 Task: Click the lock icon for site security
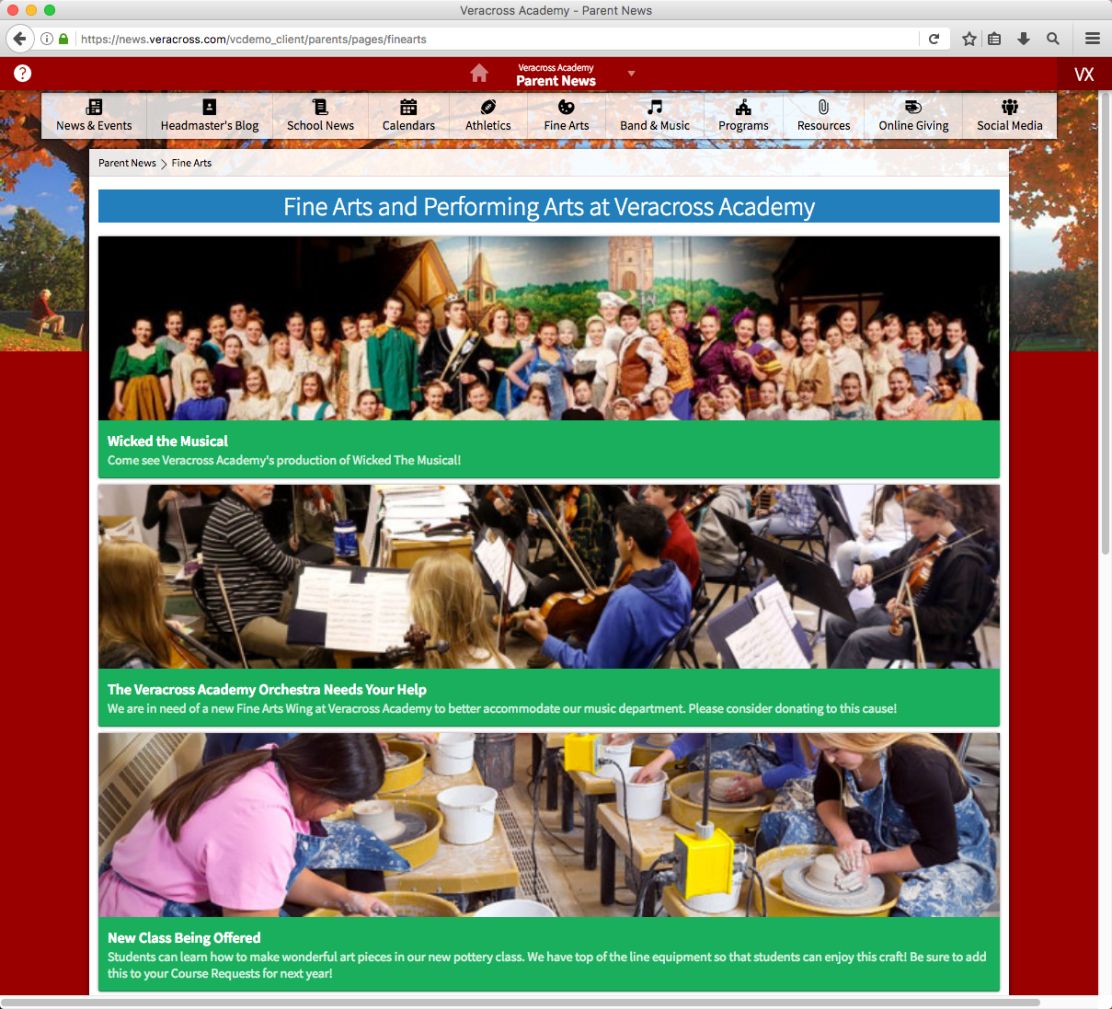click(x=64, y=39)
